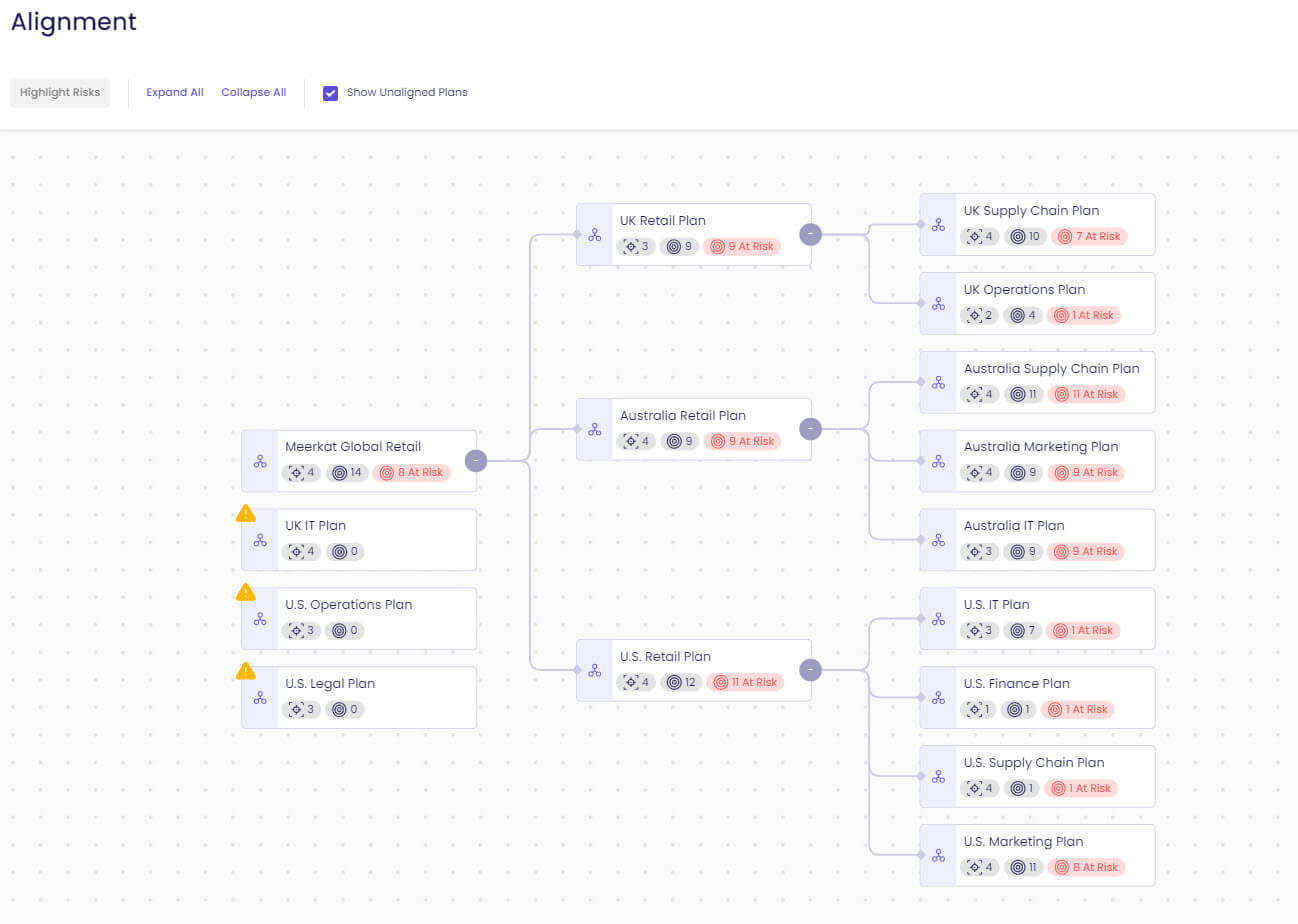1298x924 pixels.
Task: Click the U.S. IT Plan hierarchy icon
Action: 938,619
